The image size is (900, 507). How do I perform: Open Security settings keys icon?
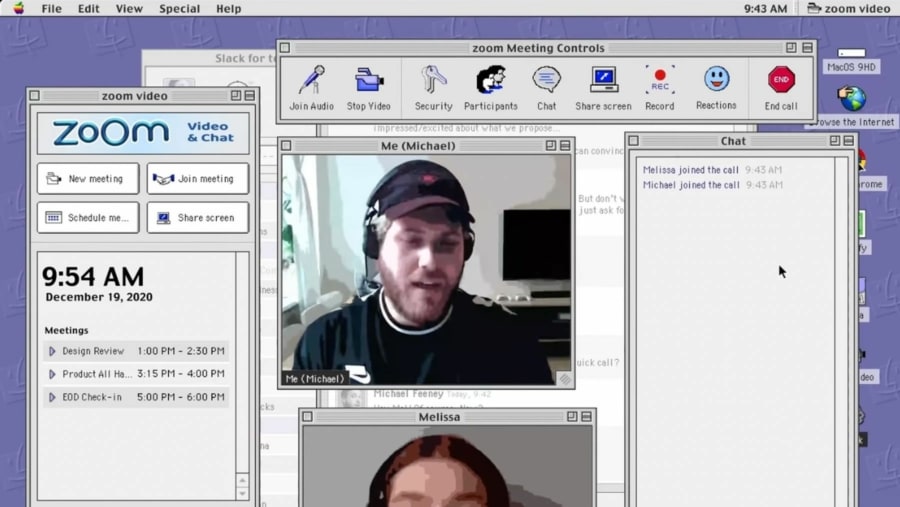click(x=433, y=81)
